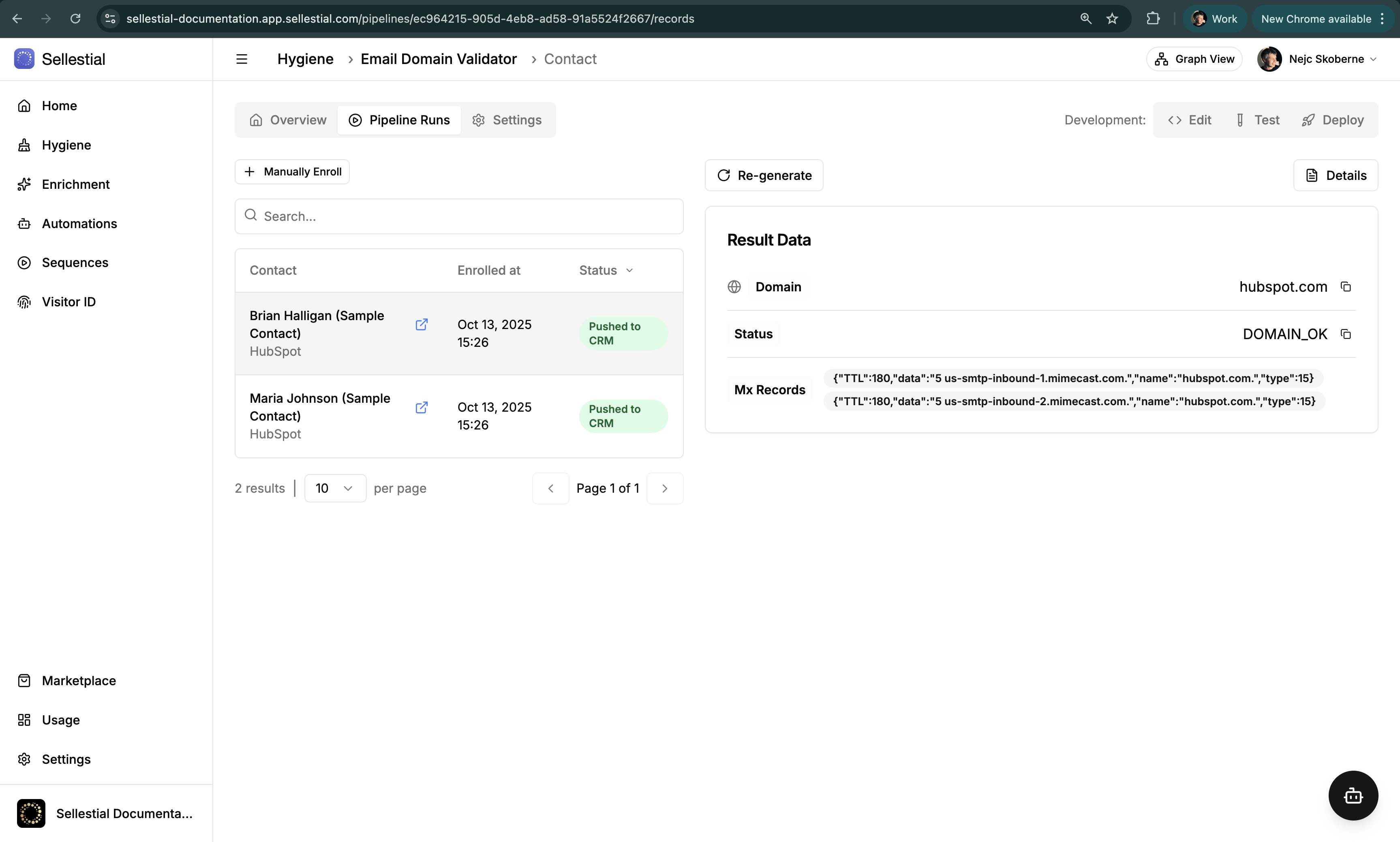This screenshot has width=1400, height=842.
Task: Change results per page from 10
Action: tap(334, 488)
